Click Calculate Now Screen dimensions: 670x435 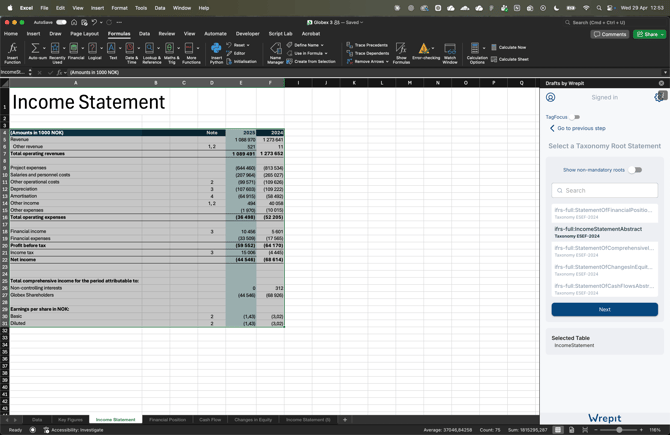pos(508,47)
